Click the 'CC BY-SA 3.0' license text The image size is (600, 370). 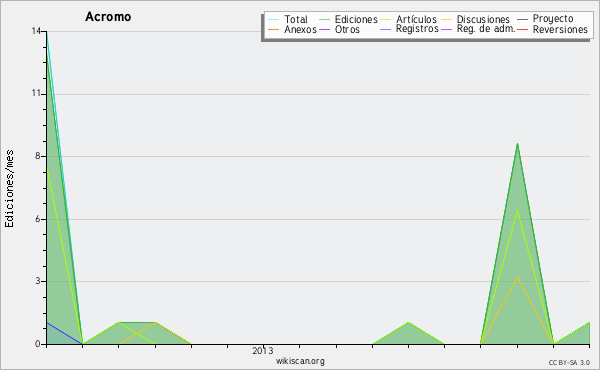pos(569,362)
